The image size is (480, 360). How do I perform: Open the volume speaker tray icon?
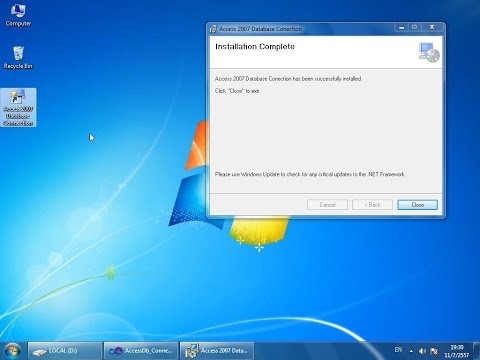(422, 351)
